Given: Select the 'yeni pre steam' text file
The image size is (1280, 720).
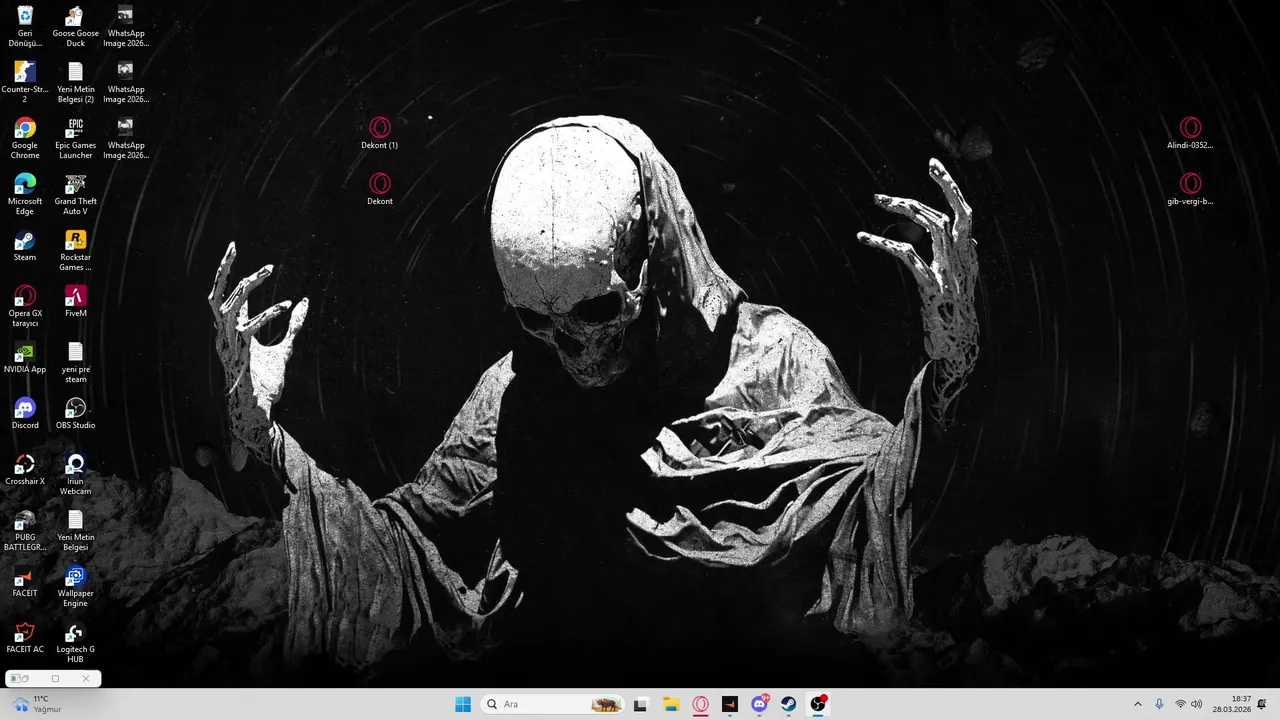Looking at the screenshot, I should point(76,362).
